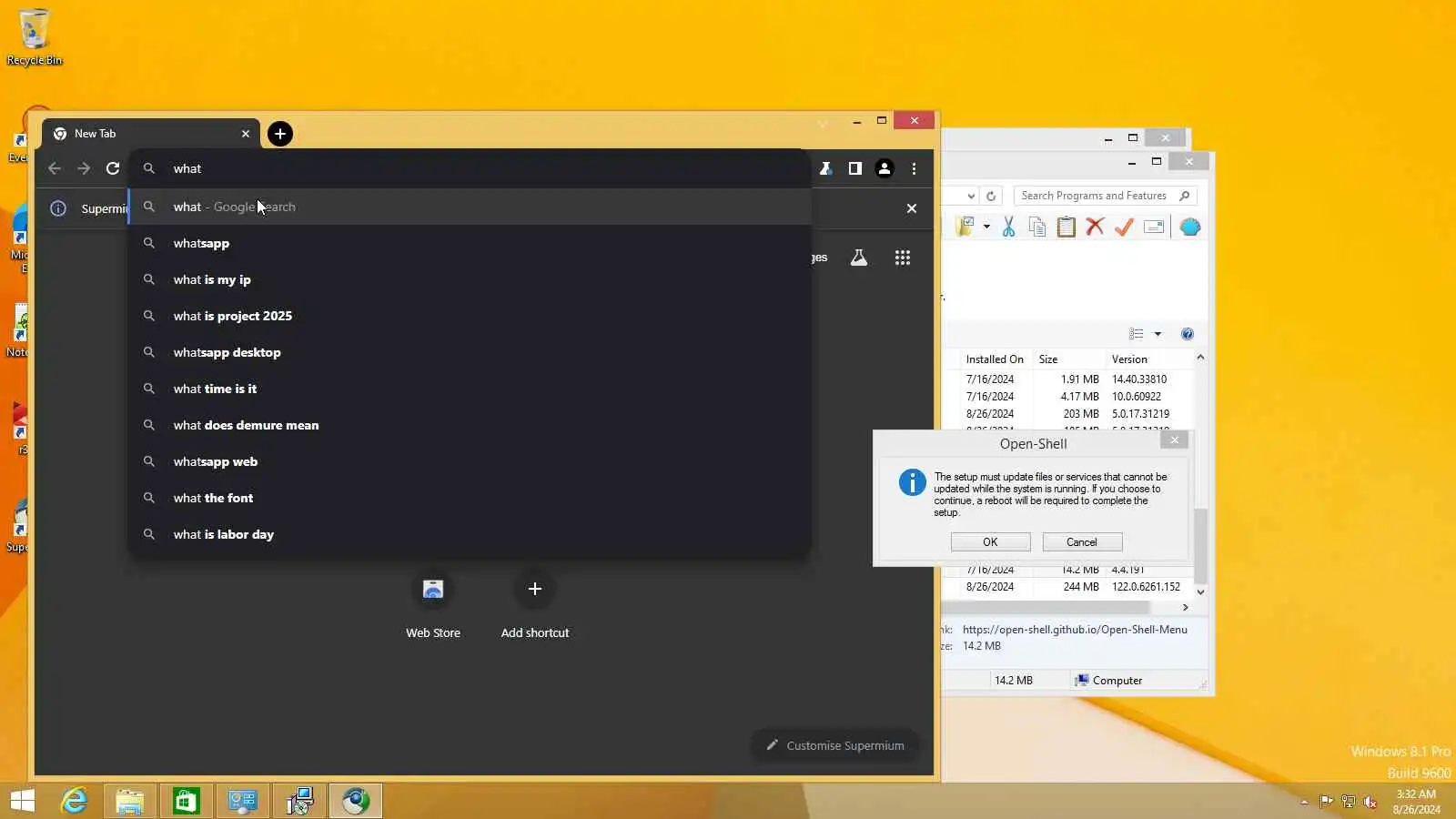1456x819 pixels.
Task: Click the Cut scissors icon
Action: point(1008,227)
